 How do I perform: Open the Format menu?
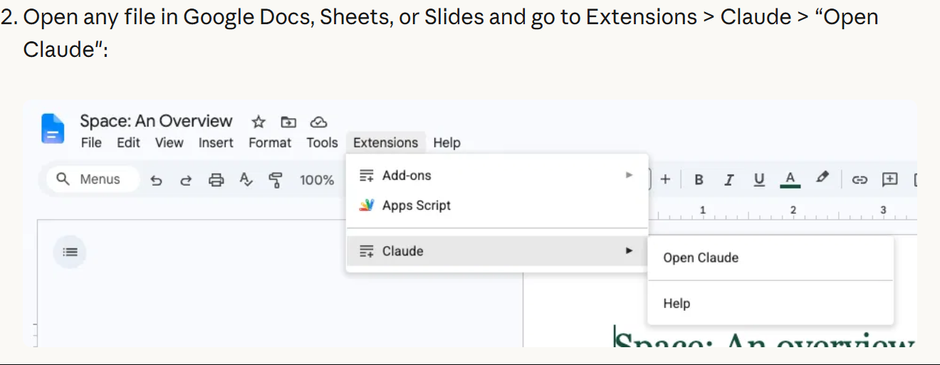[x=270, y=143]
